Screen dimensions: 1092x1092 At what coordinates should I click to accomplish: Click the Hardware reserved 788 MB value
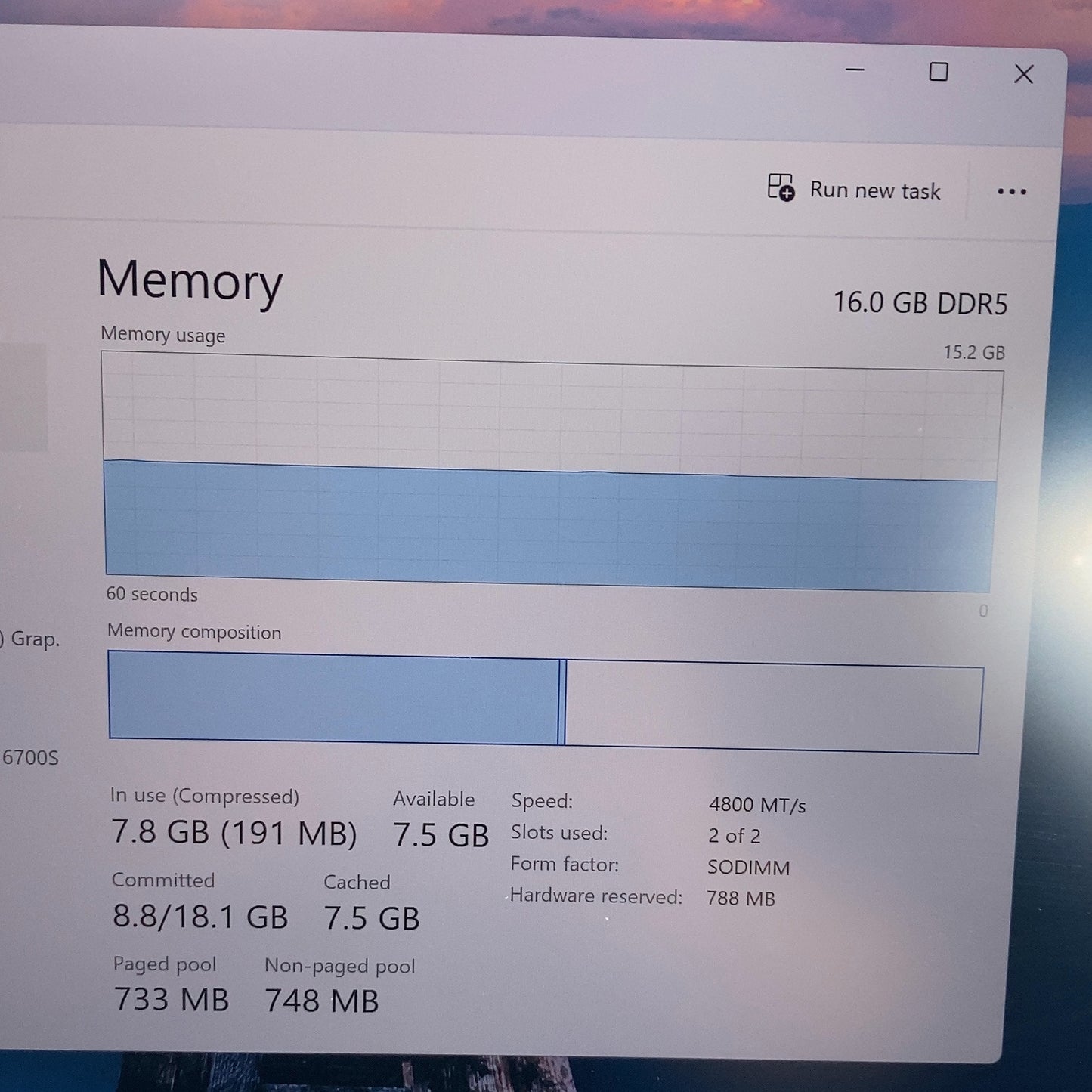coord(741,899)
